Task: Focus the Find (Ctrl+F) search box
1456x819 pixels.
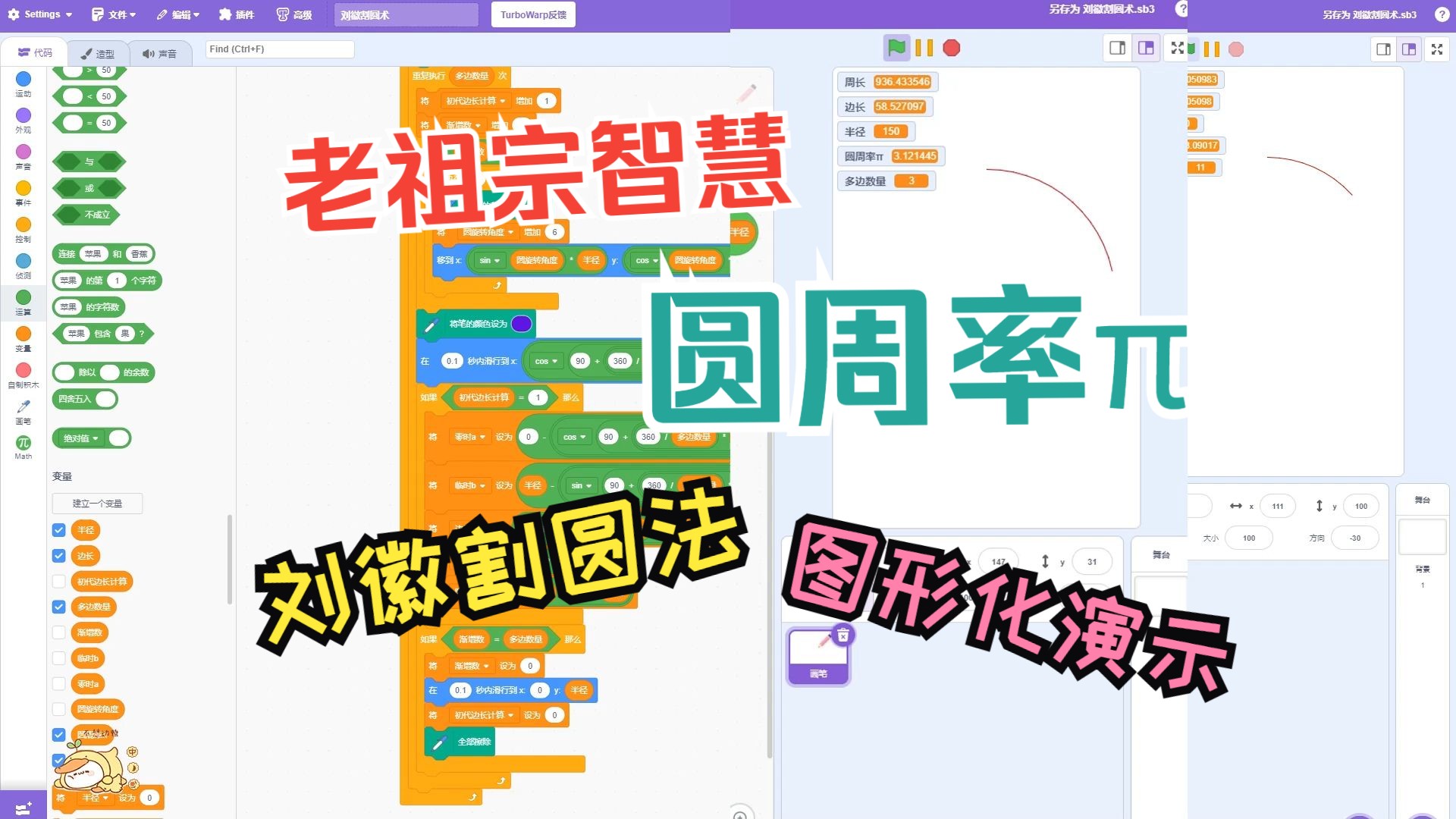Action: [x=280, y=49]
